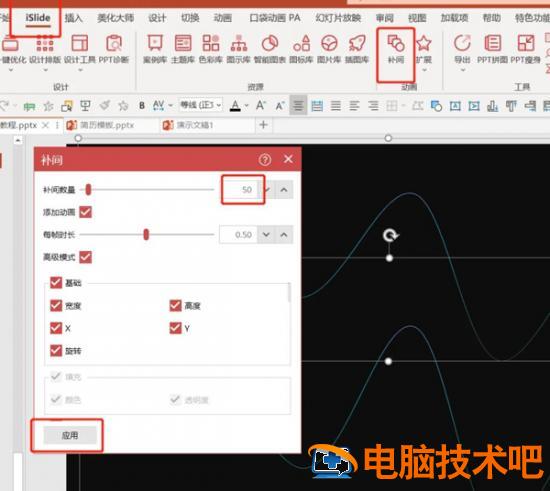Open the PPT拼图 tool
The width and height of the screenshot is (550, 491).
[492, 49]
